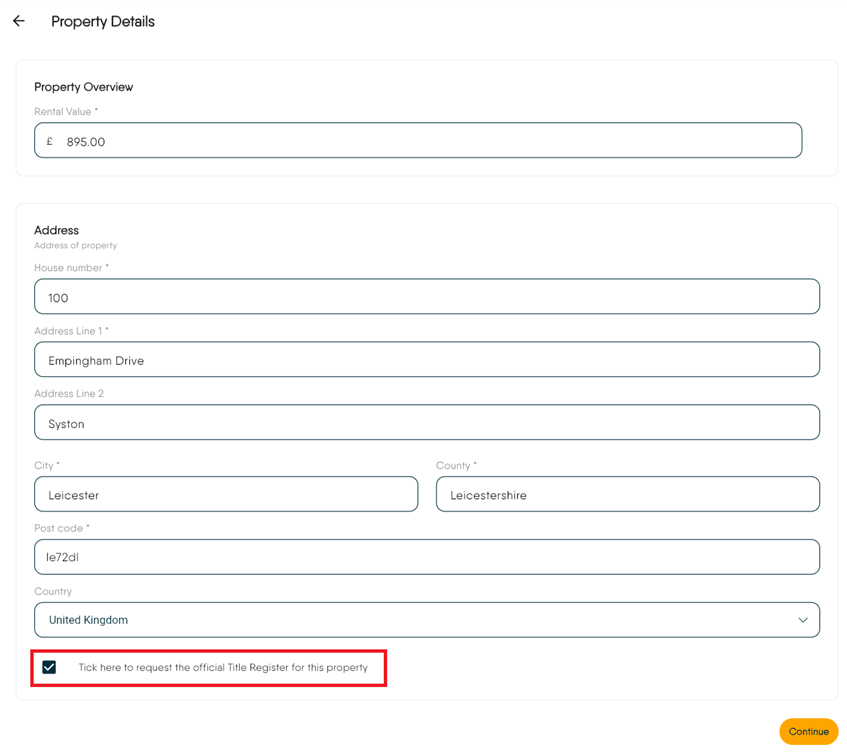
Task: Click the House number input field
Action: [426, 297]
